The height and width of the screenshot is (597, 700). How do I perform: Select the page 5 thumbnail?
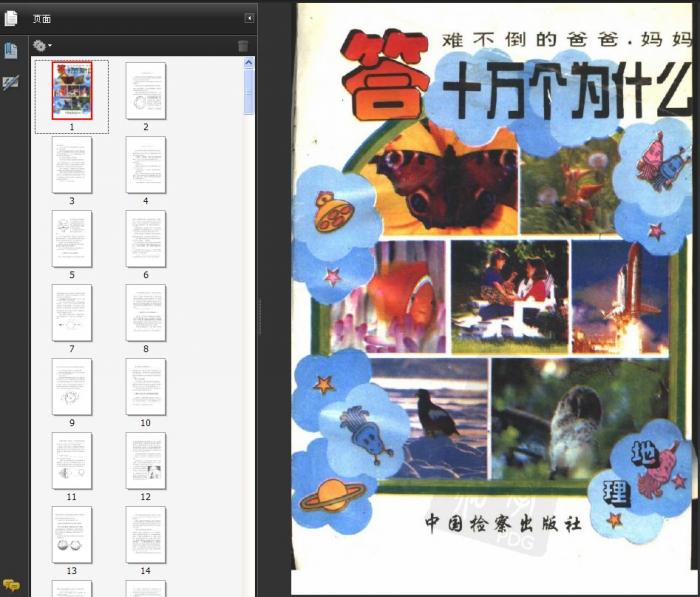click(x=72, y=239)
